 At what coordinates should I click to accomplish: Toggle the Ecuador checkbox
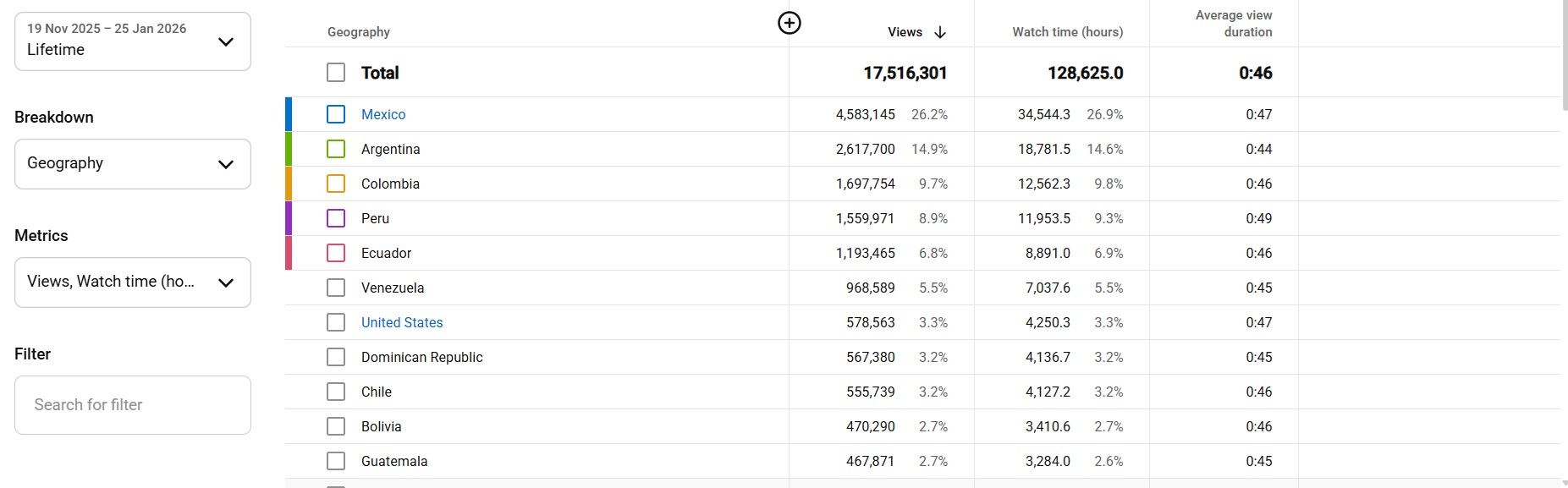[336, 253]
